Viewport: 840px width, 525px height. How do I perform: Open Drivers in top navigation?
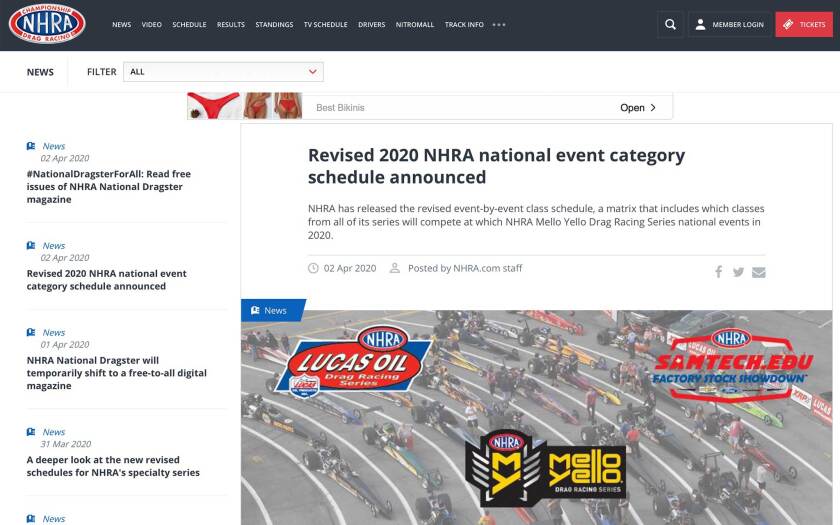pyautogui.click(x=372, y=25)
